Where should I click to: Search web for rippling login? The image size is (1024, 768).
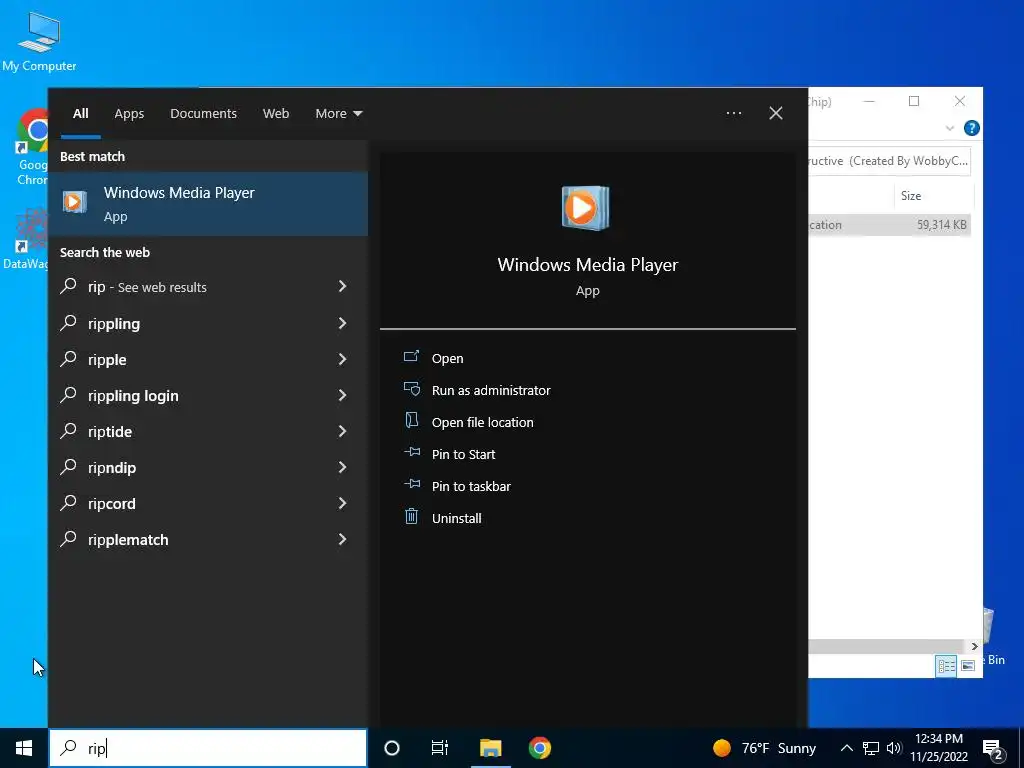click(x=208, y=395)
